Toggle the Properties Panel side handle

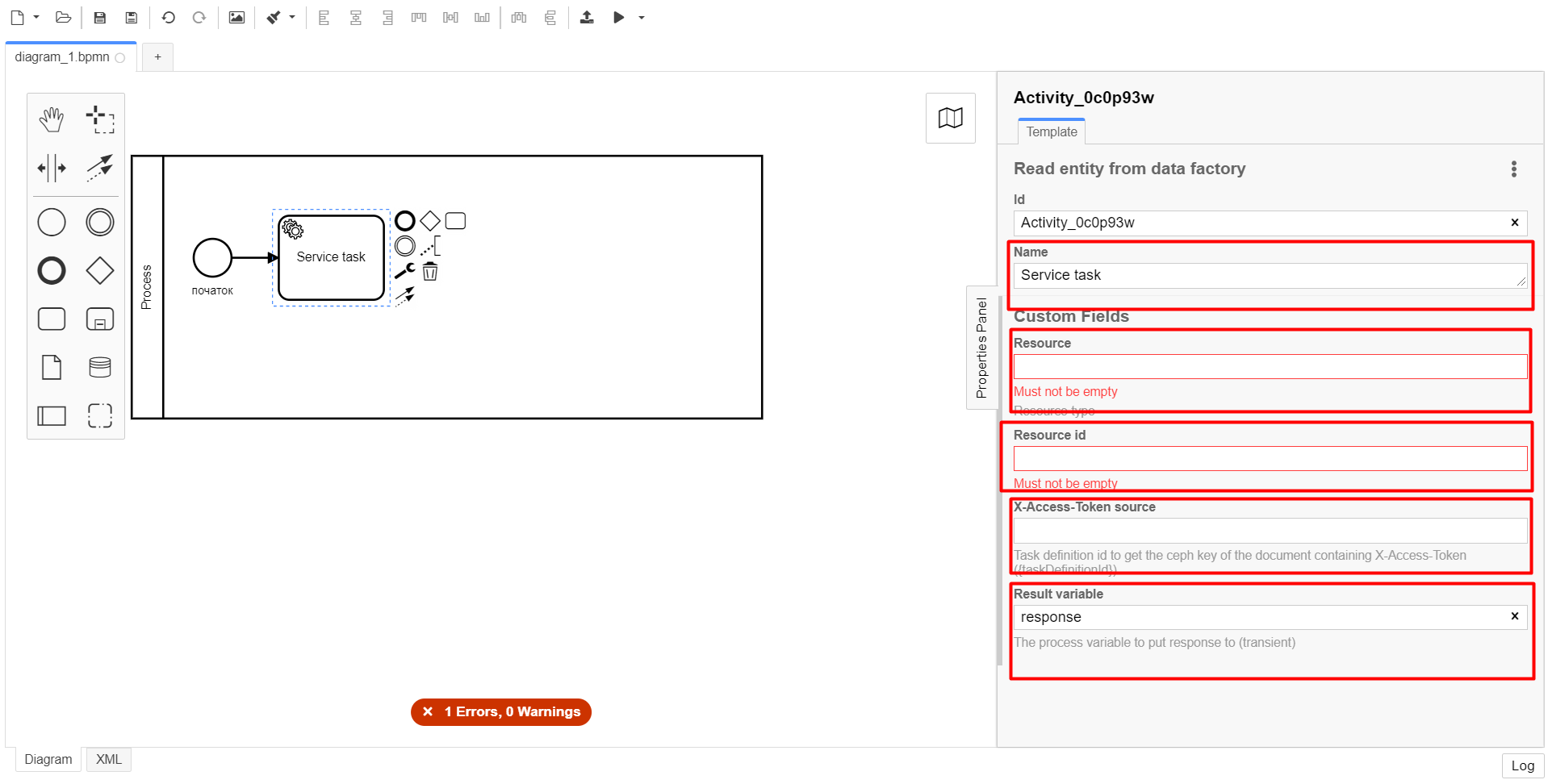click(981, 348)
